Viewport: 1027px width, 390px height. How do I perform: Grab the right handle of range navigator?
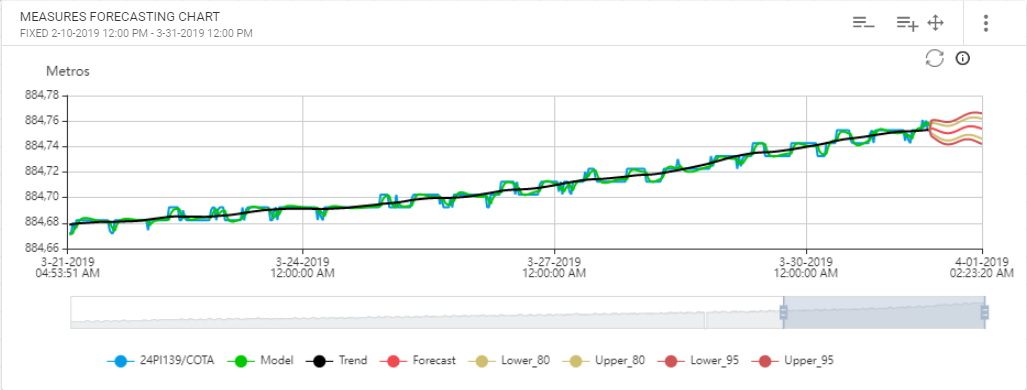pos(984,313)
